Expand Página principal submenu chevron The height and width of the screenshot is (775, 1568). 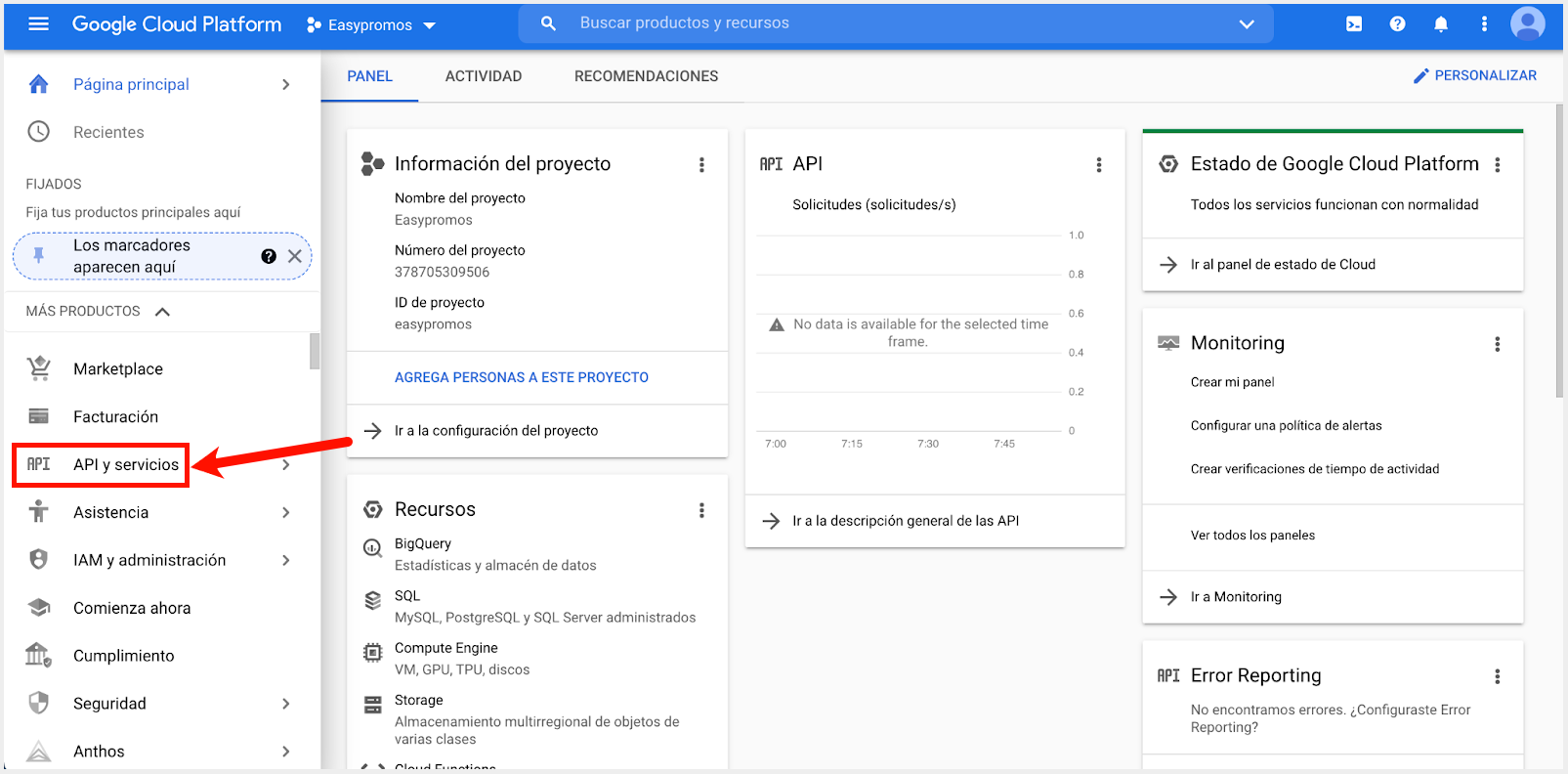pyautogui.click(x=286, y=84)
